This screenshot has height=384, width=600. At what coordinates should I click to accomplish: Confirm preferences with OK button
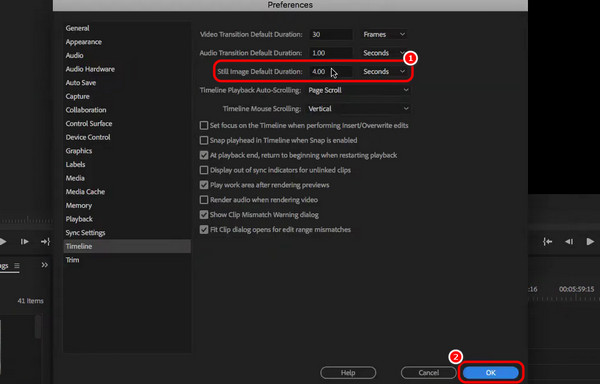click(491, 373)
